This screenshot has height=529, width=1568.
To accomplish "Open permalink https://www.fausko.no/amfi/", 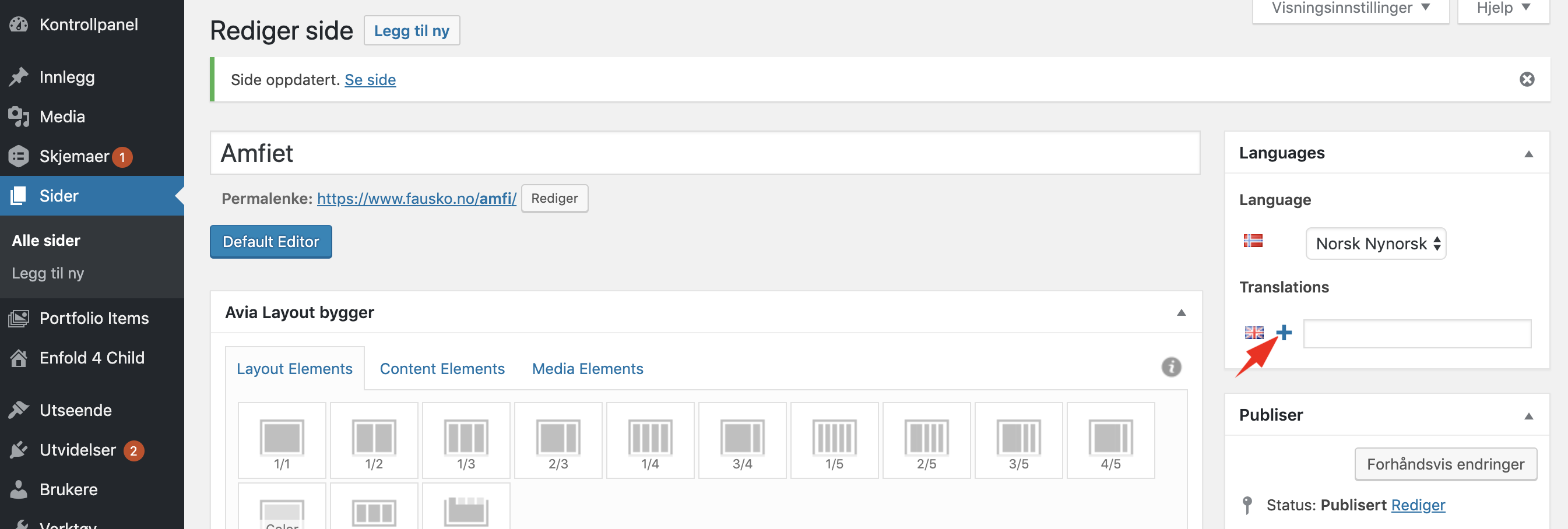I will pyautogui.click(x=416, y=198).
